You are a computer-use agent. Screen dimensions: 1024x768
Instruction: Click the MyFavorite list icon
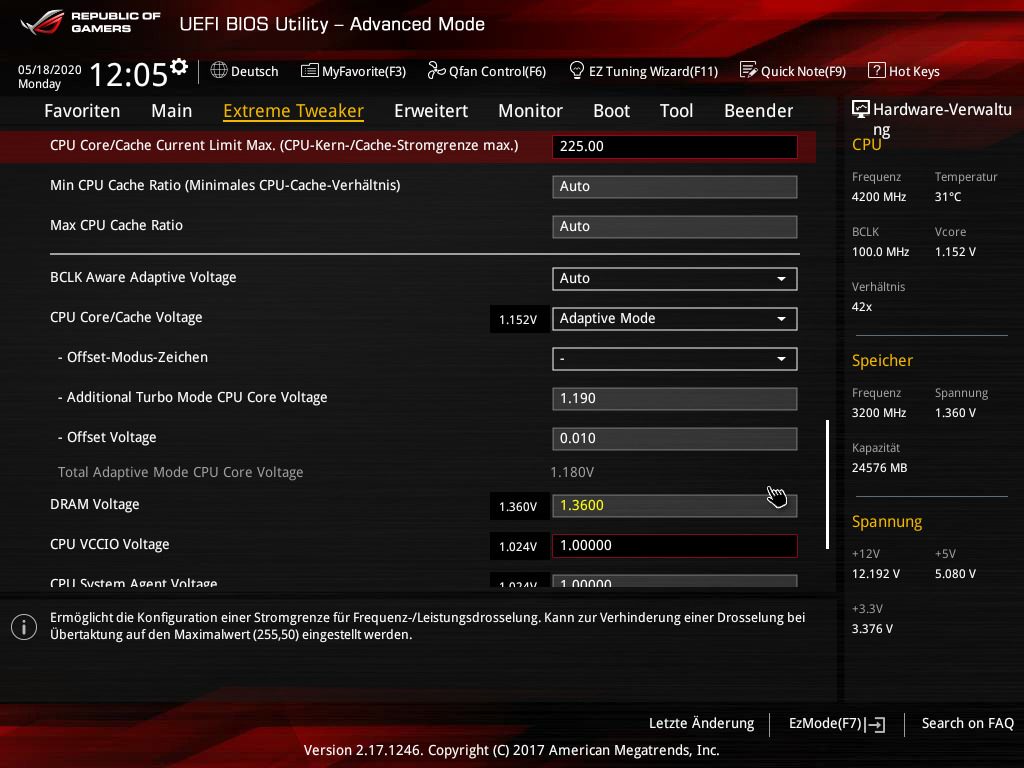[309, 71]
